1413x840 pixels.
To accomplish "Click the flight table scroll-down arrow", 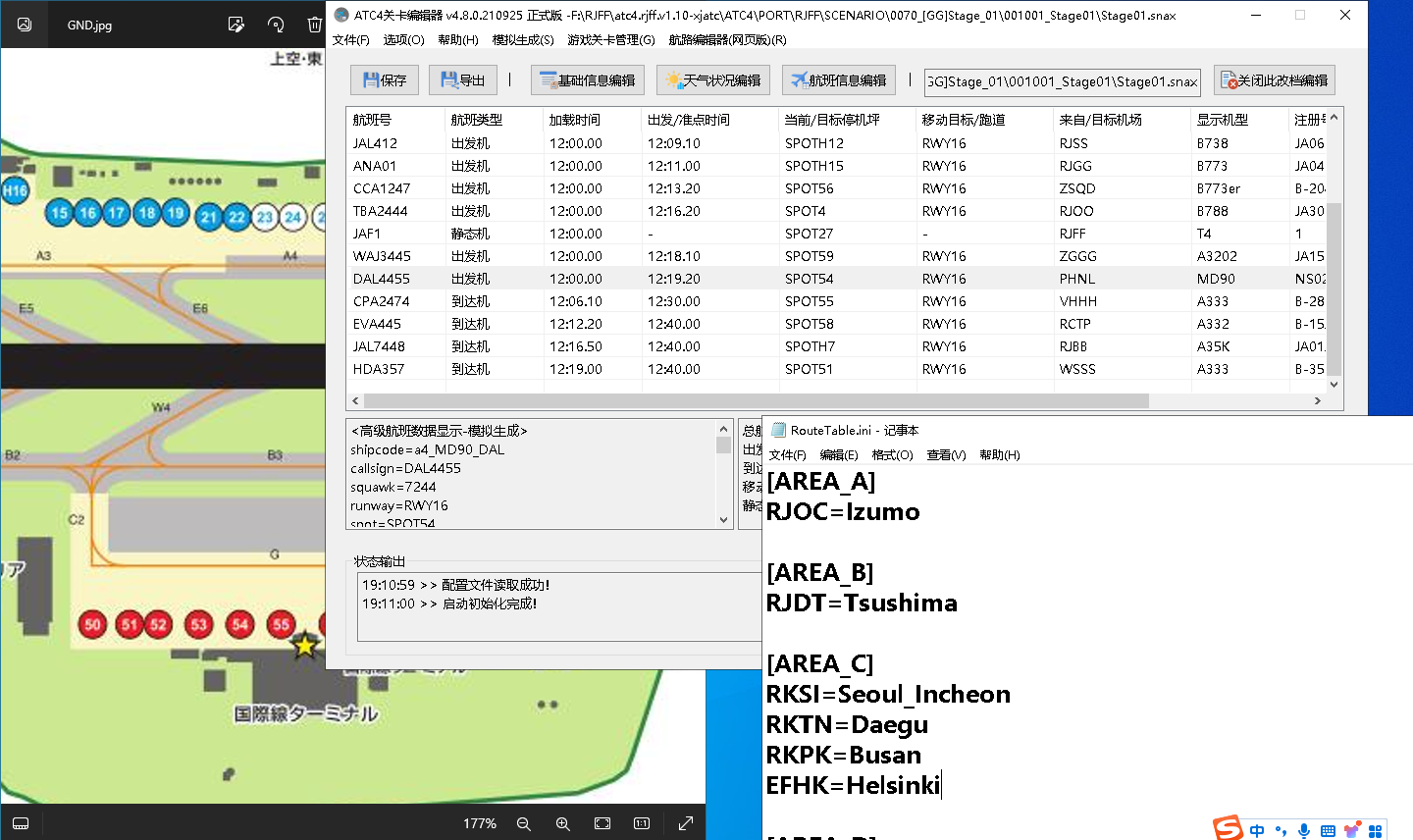I will pos(1334,384).
